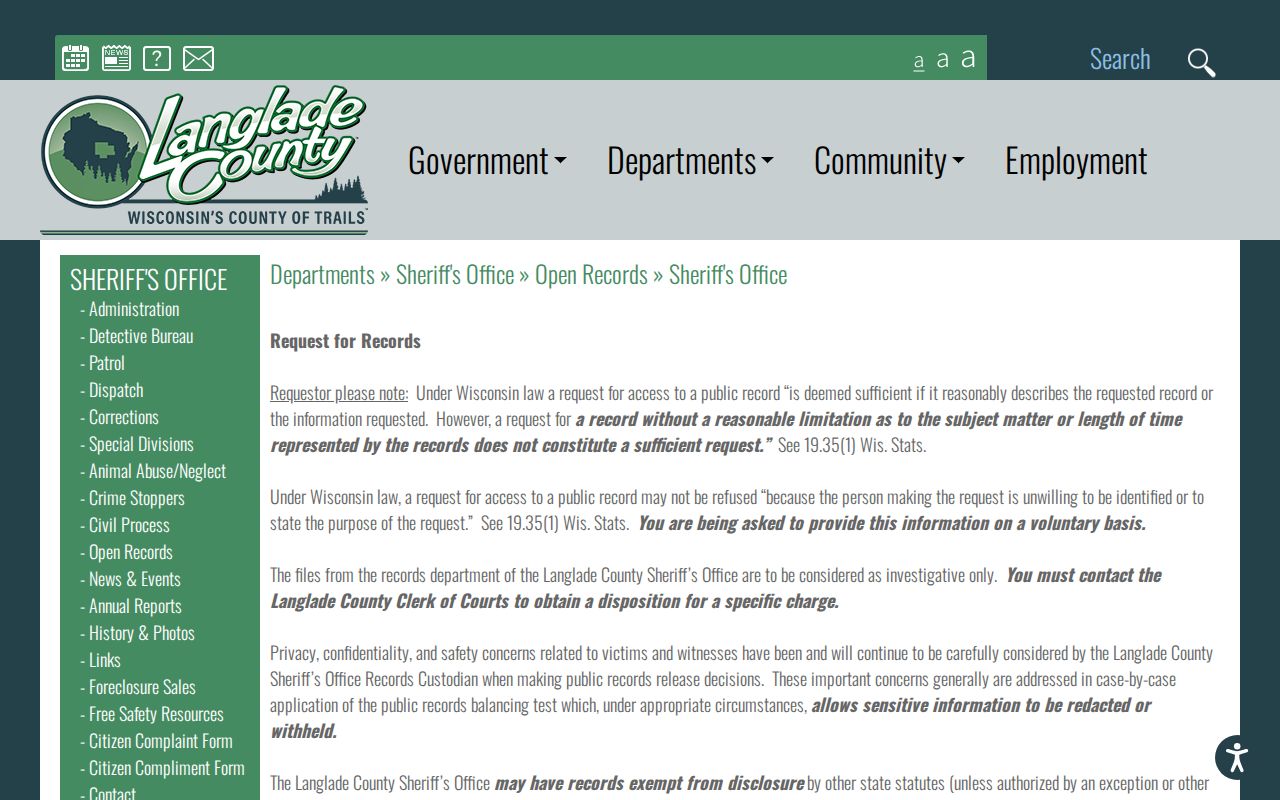Image resolution: width=1280 pixels, height=800 pixels.
Task: Open the Foreclosure Sales link
Action: click(x=142, y=687)
